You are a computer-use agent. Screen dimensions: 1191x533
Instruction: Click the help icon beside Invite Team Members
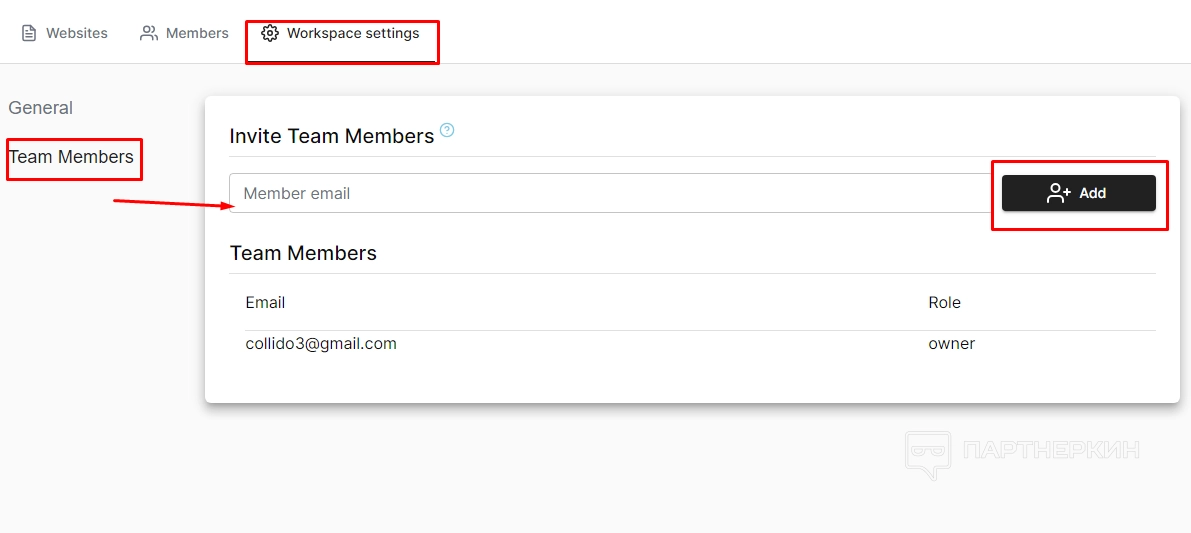pos(447,130)
